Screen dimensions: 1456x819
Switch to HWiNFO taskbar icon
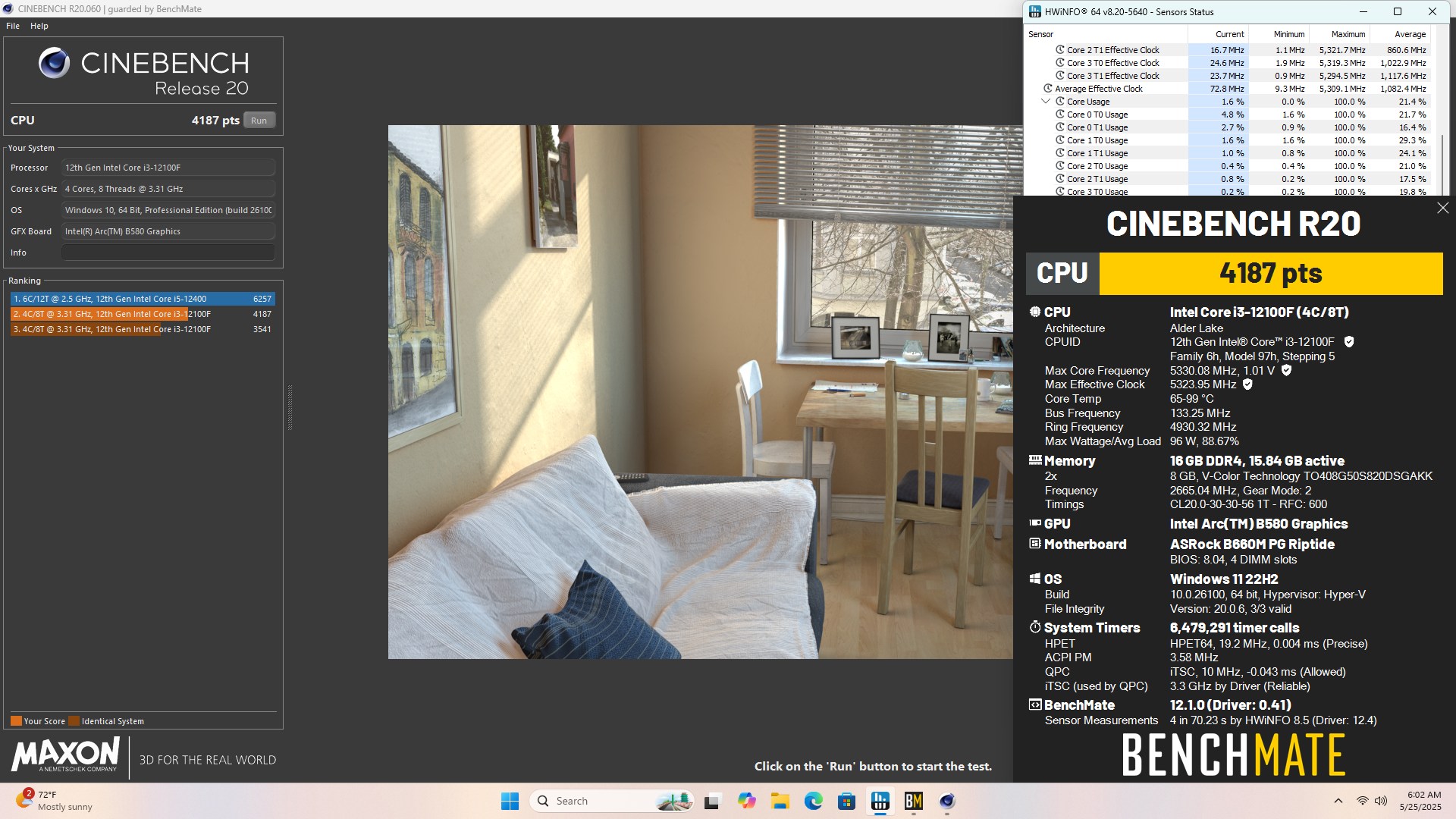click(x=880, y=801)
